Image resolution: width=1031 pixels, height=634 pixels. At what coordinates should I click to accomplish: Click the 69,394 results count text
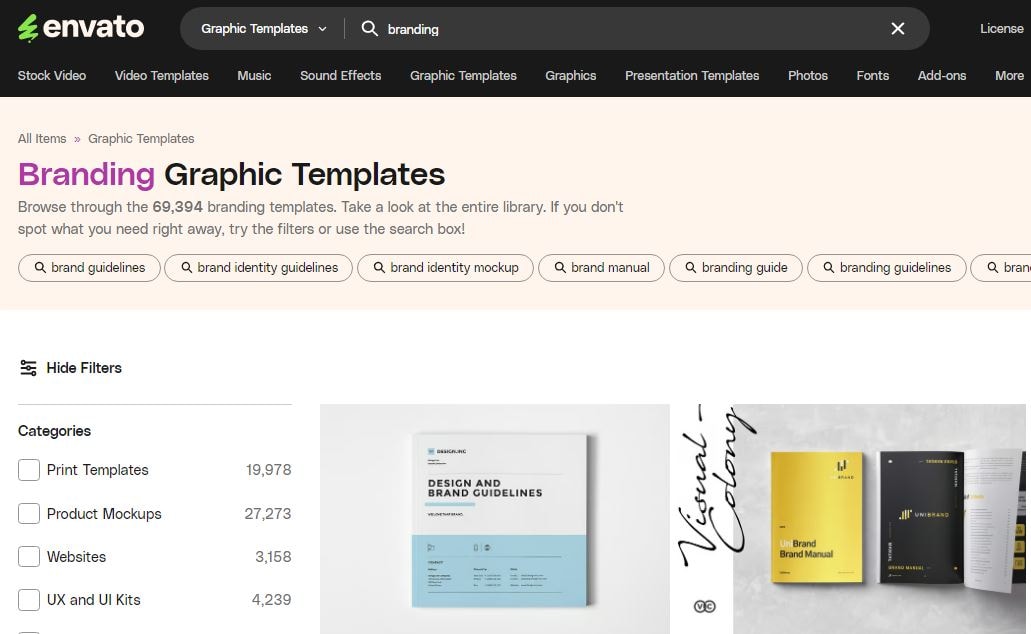[178, 207]
